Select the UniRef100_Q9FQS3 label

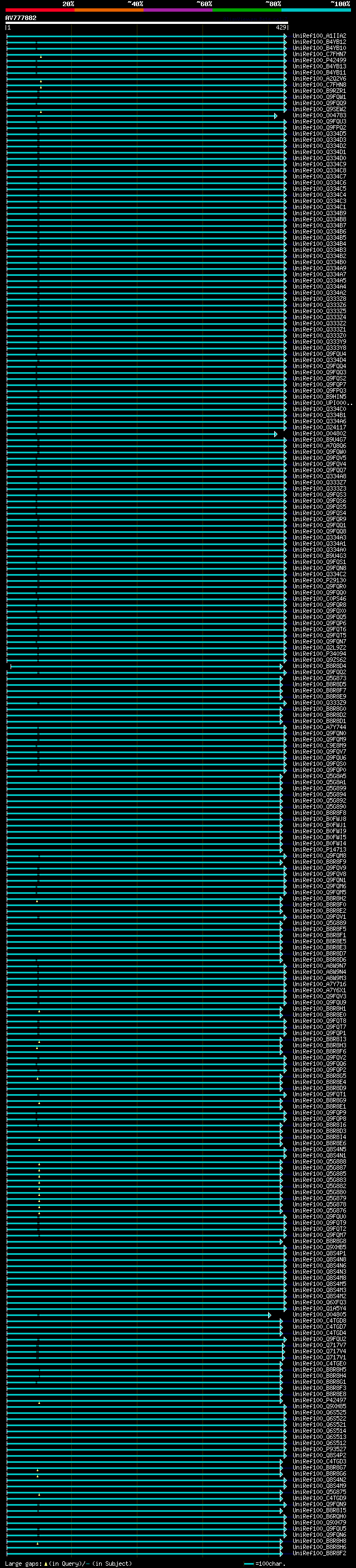point(319,495)
